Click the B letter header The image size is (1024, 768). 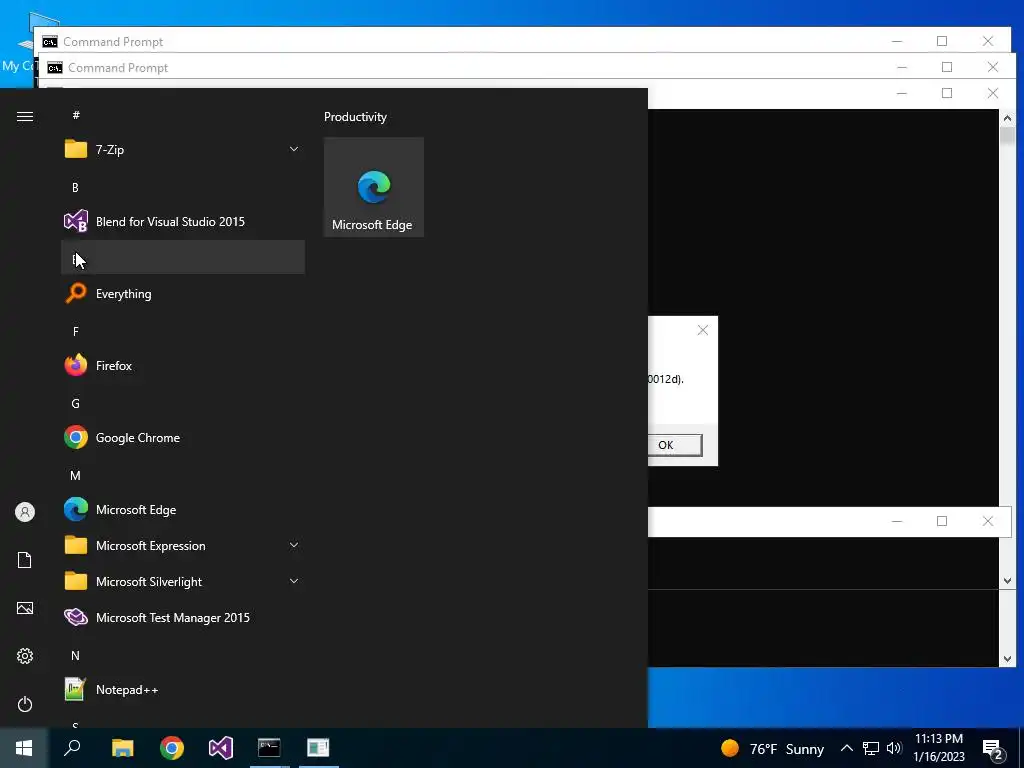pyautogui.click(x=75, y=187)
